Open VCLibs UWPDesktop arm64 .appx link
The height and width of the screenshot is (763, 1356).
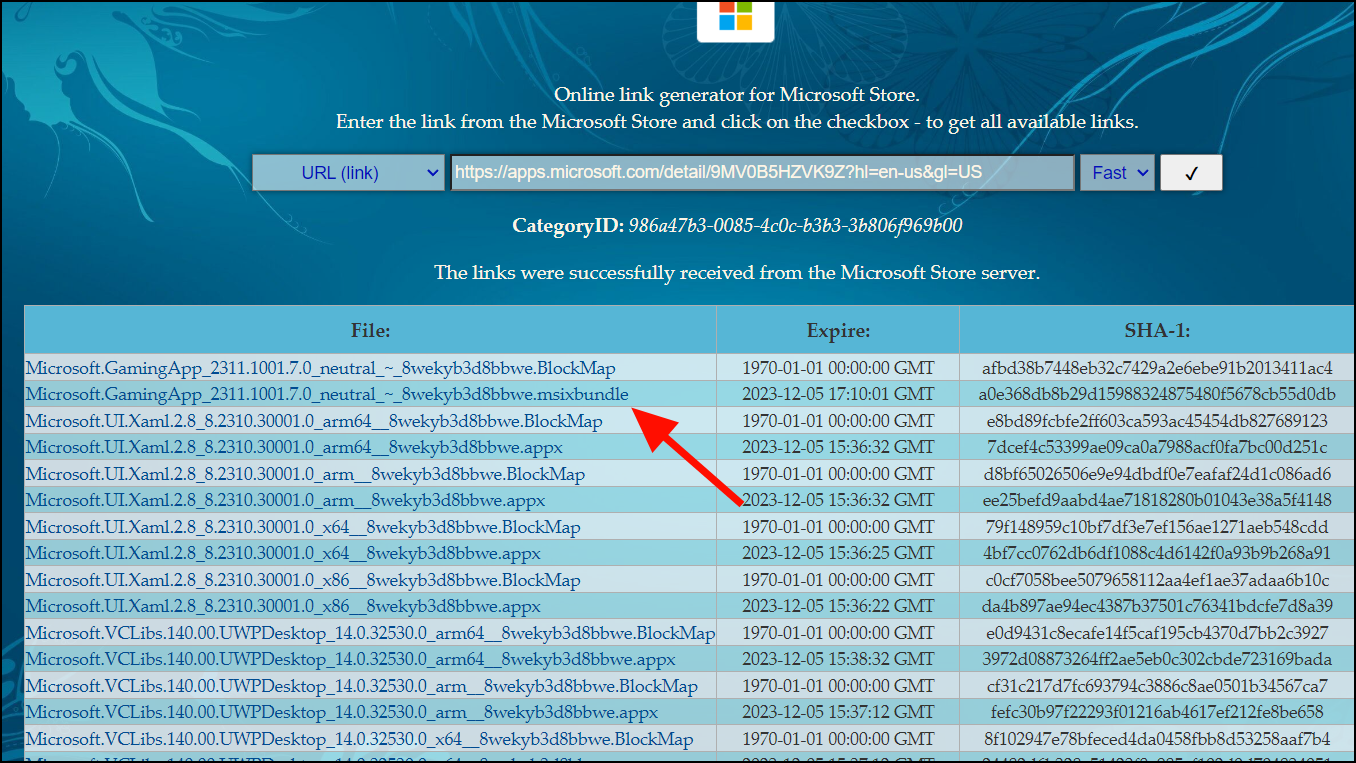point(350,659)
